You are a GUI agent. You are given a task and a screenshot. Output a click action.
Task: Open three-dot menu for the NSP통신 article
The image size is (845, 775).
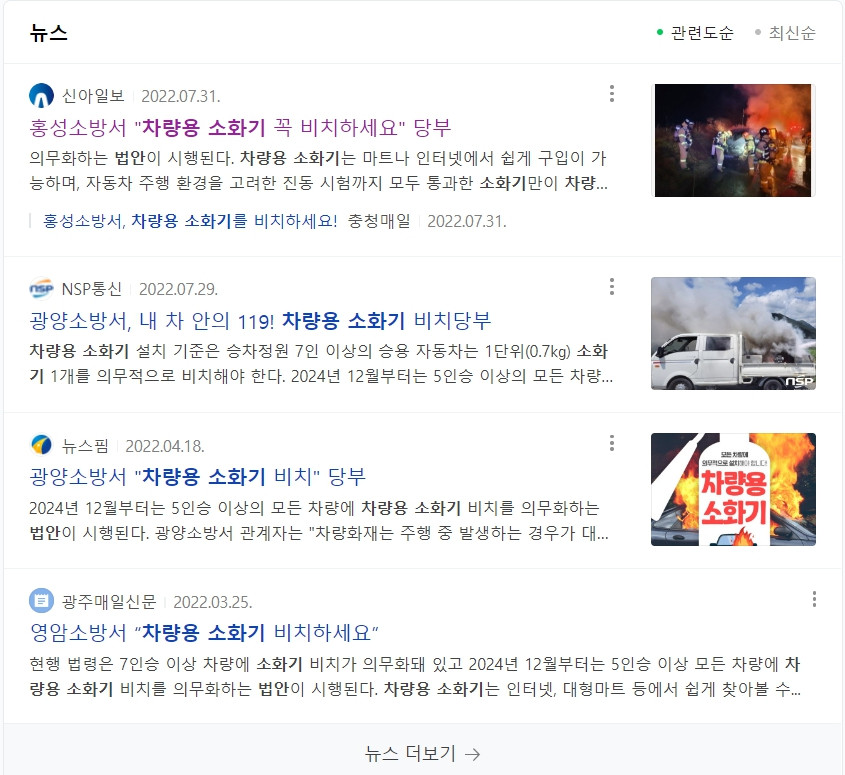coord(612,287)
